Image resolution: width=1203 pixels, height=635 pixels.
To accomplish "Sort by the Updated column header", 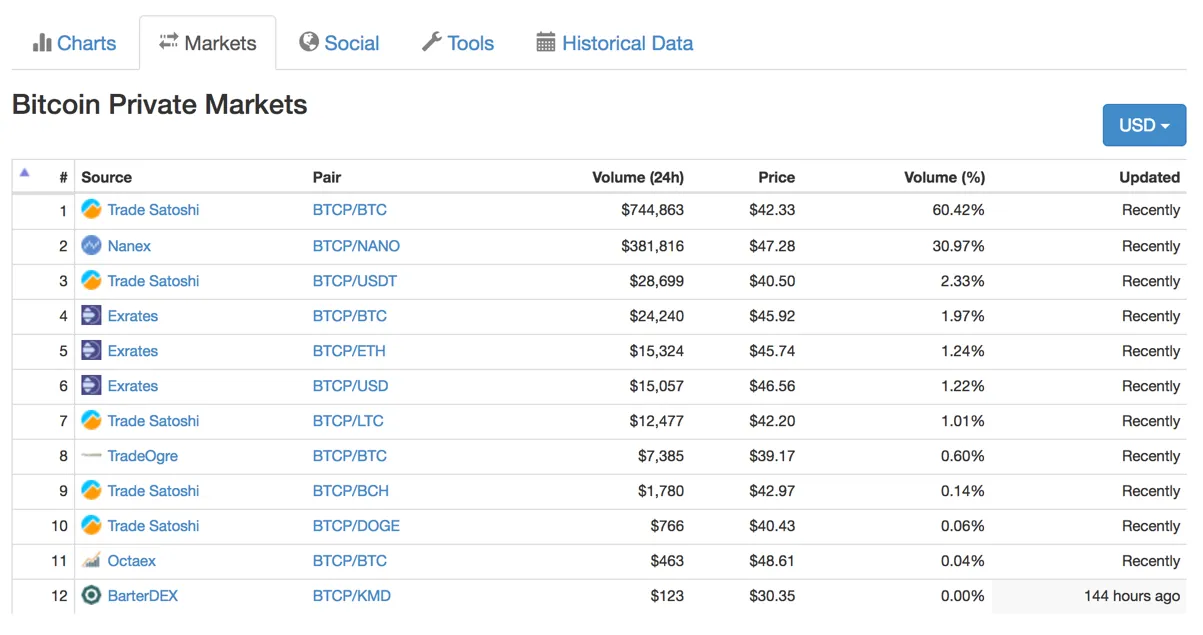I will click(x=1150, y=177).
